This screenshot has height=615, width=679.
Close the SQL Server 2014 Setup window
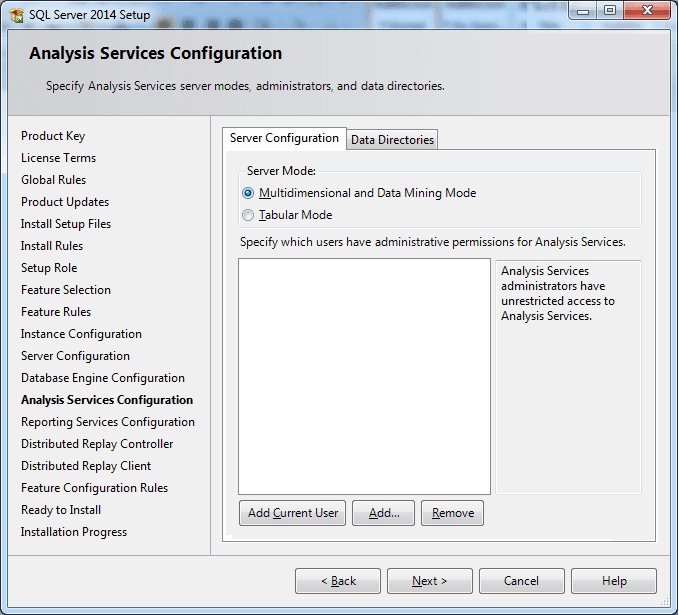tap(647, 11)
